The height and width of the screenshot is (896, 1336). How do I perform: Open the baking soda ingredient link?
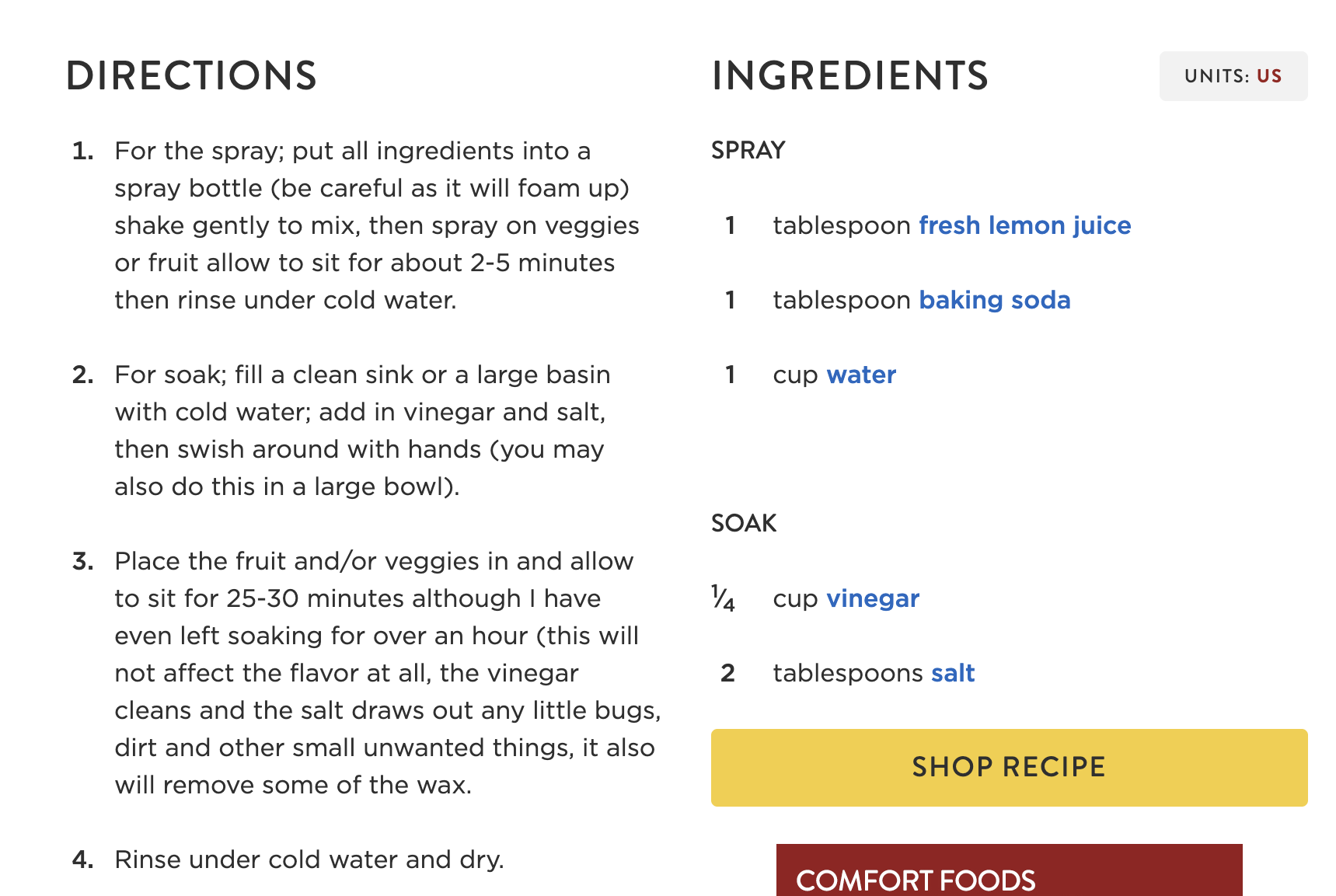coord(994,300)
